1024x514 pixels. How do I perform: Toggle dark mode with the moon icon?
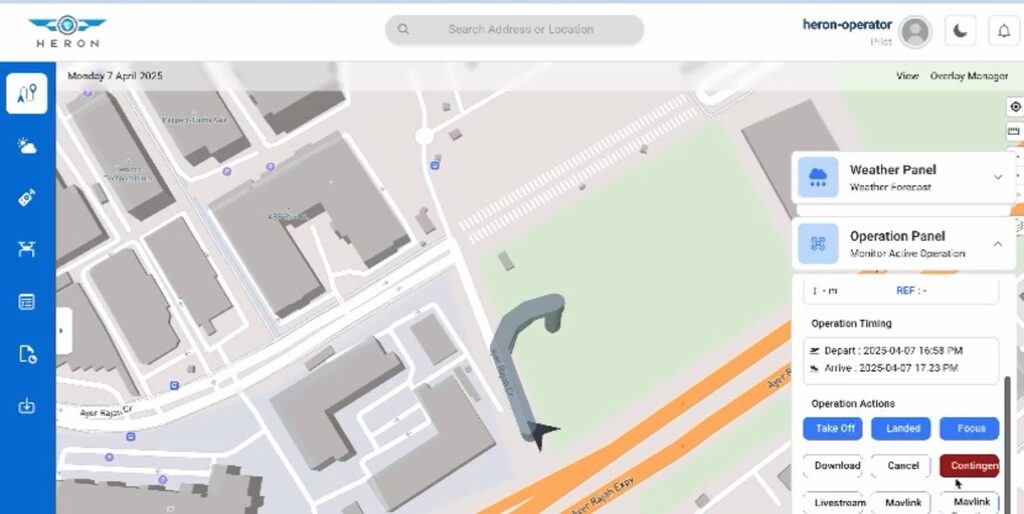959,31
